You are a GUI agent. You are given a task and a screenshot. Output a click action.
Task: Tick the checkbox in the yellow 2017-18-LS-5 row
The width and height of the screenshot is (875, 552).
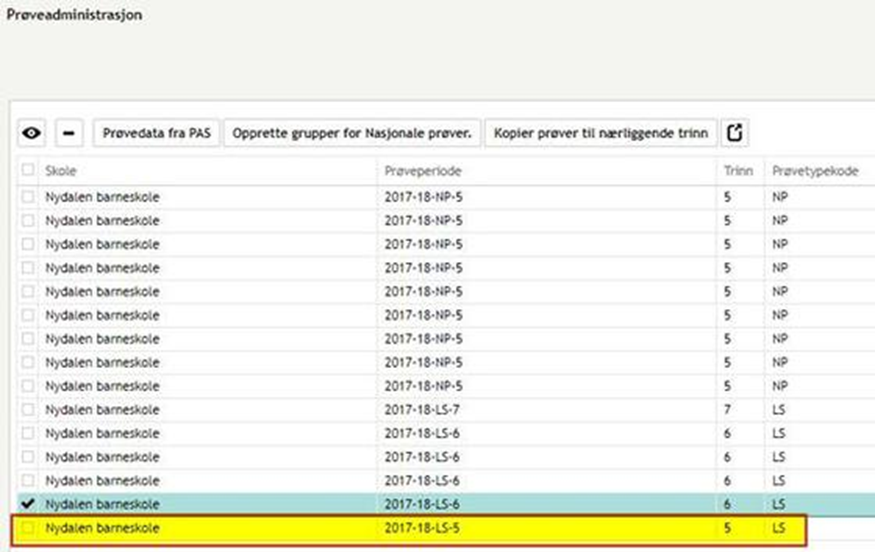click(x=28, y=528)
